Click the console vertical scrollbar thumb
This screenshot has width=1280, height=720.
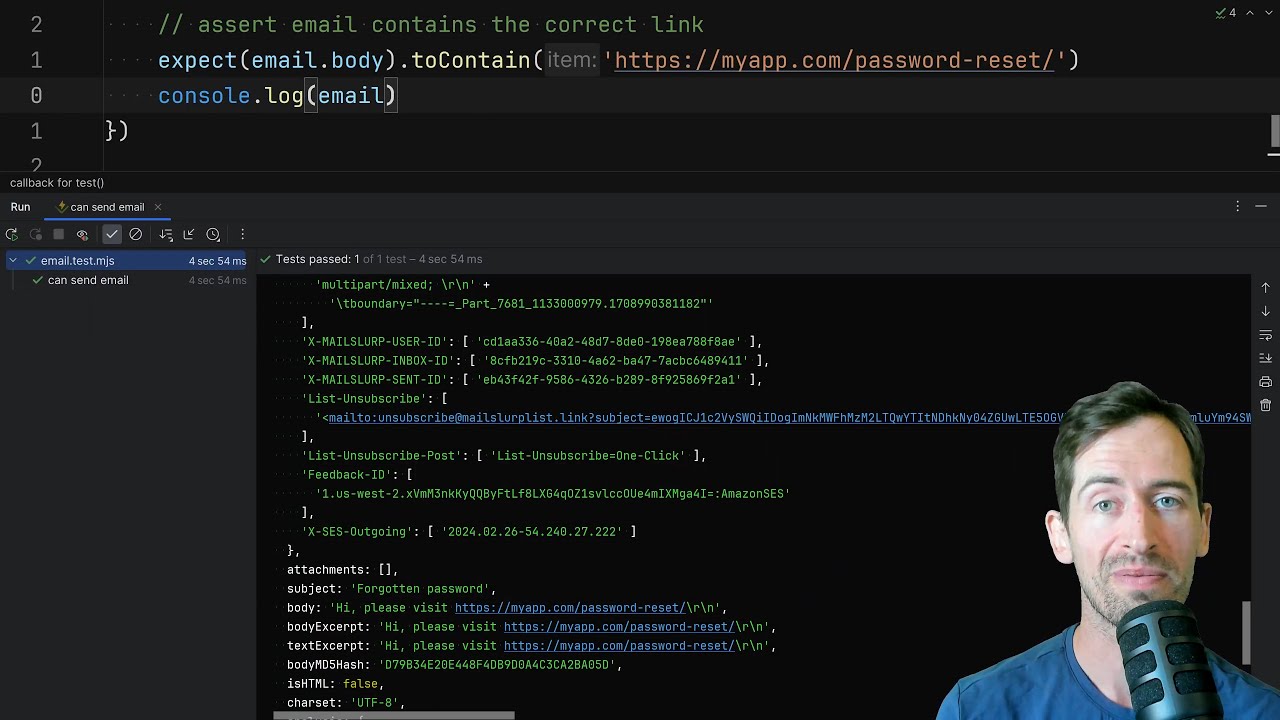pos(1246,632)
